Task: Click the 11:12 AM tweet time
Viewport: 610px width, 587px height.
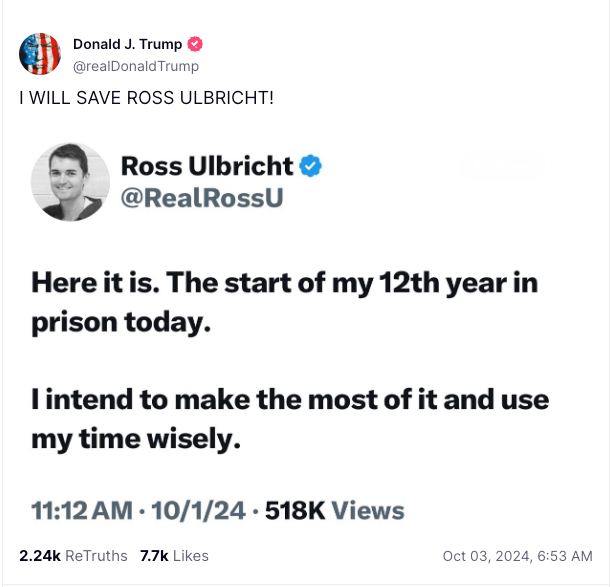Action: click(81, 511)
